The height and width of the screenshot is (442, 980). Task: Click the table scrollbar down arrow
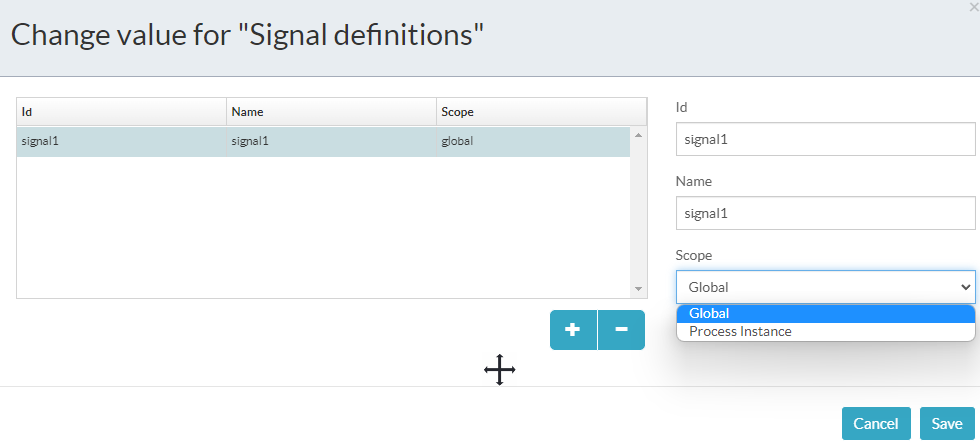639,289
